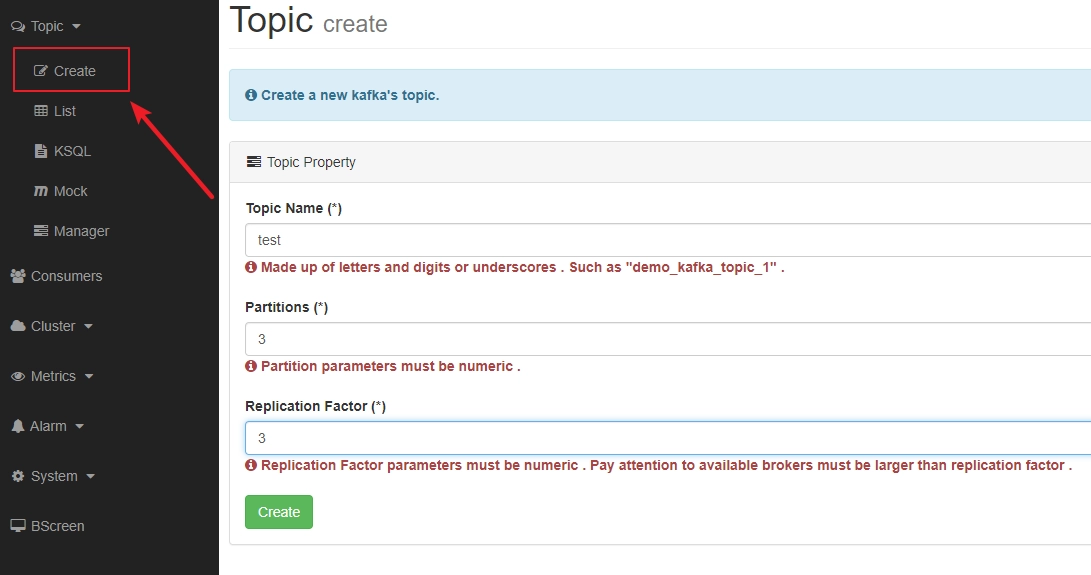Click the Topic sidebar label
The width and height of the screenshot is (1091, 575).
[47, 26]
